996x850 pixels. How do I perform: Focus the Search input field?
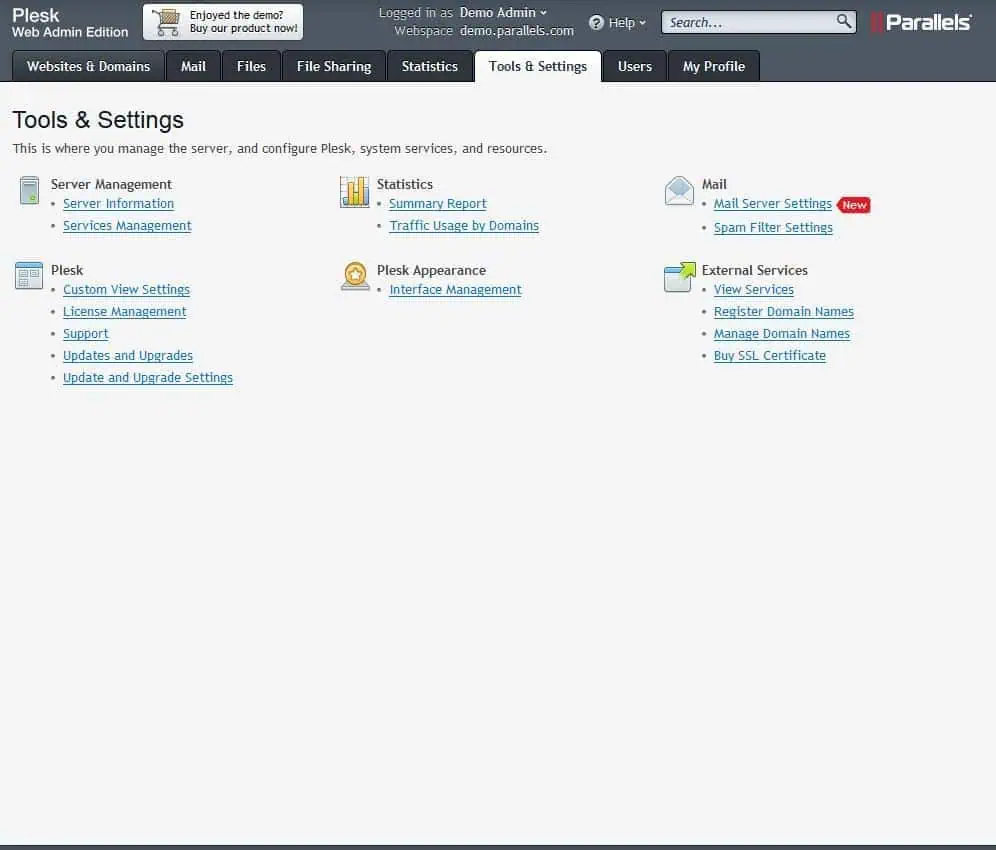point(748,22)
